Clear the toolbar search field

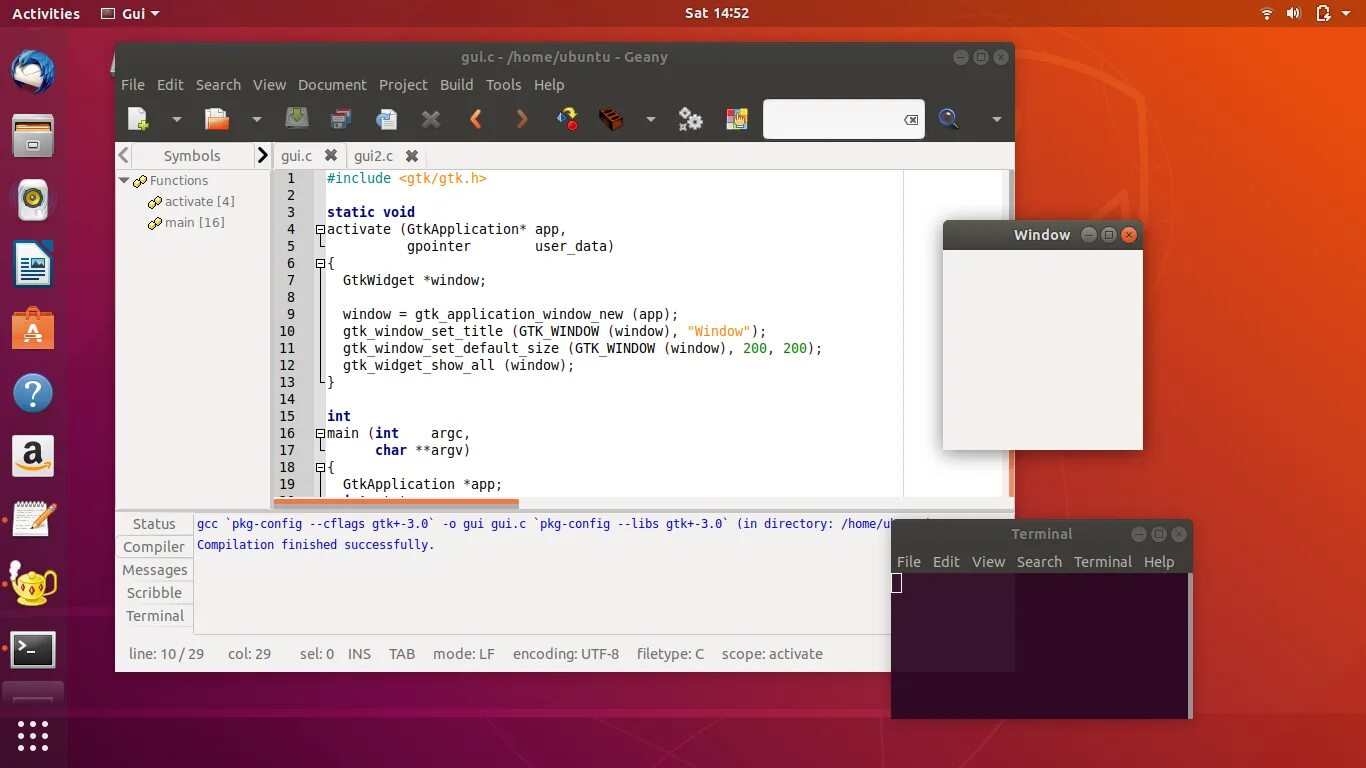911,119
